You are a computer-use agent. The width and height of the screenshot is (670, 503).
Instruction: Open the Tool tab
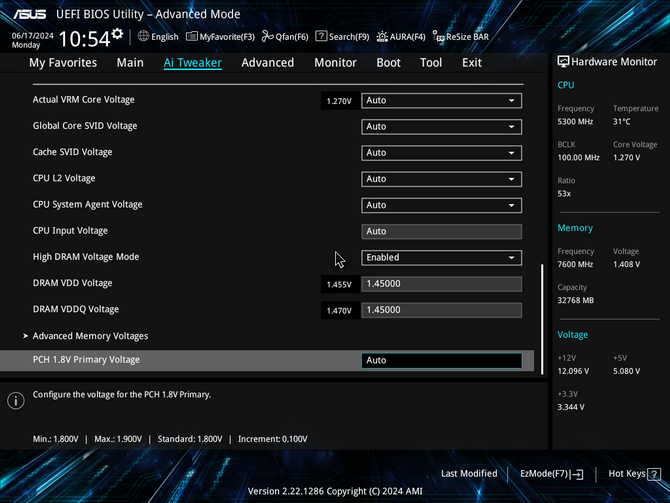[x=431, y=63]
